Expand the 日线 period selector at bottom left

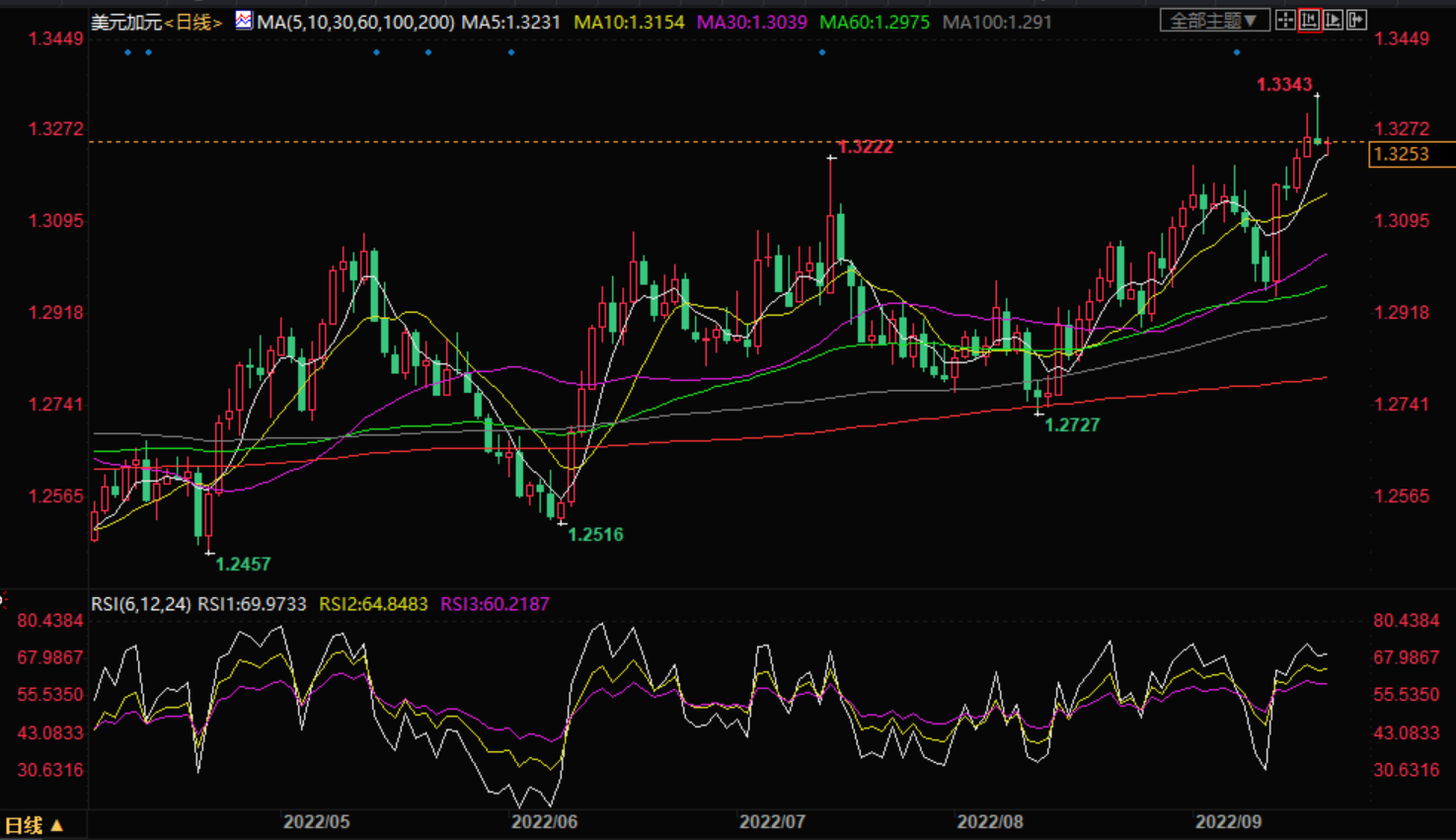(35, 825)
